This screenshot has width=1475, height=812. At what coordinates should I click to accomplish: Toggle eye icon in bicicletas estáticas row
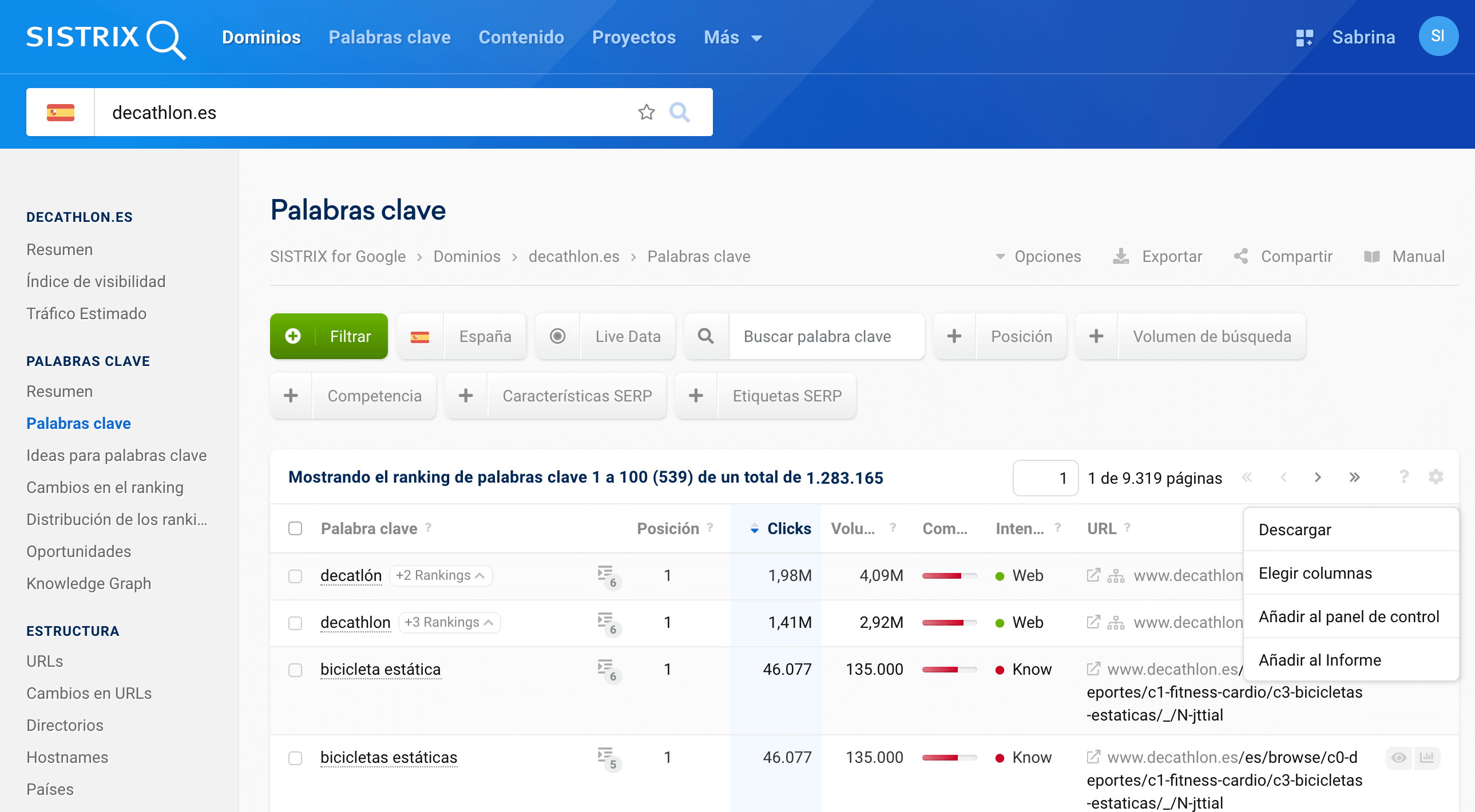coord(1398,757)
